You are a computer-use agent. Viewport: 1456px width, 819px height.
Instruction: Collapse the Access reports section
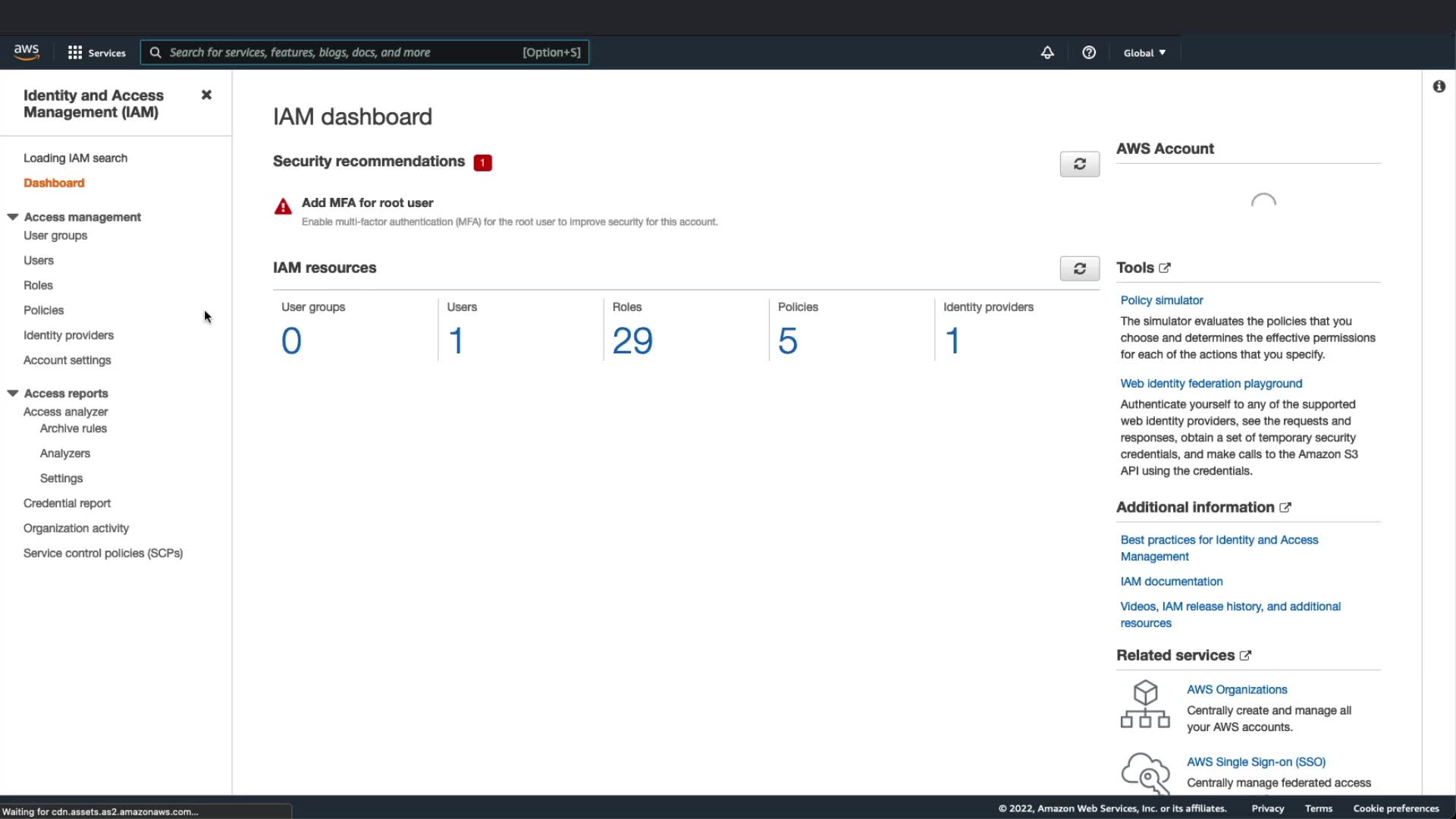point(13,393)
